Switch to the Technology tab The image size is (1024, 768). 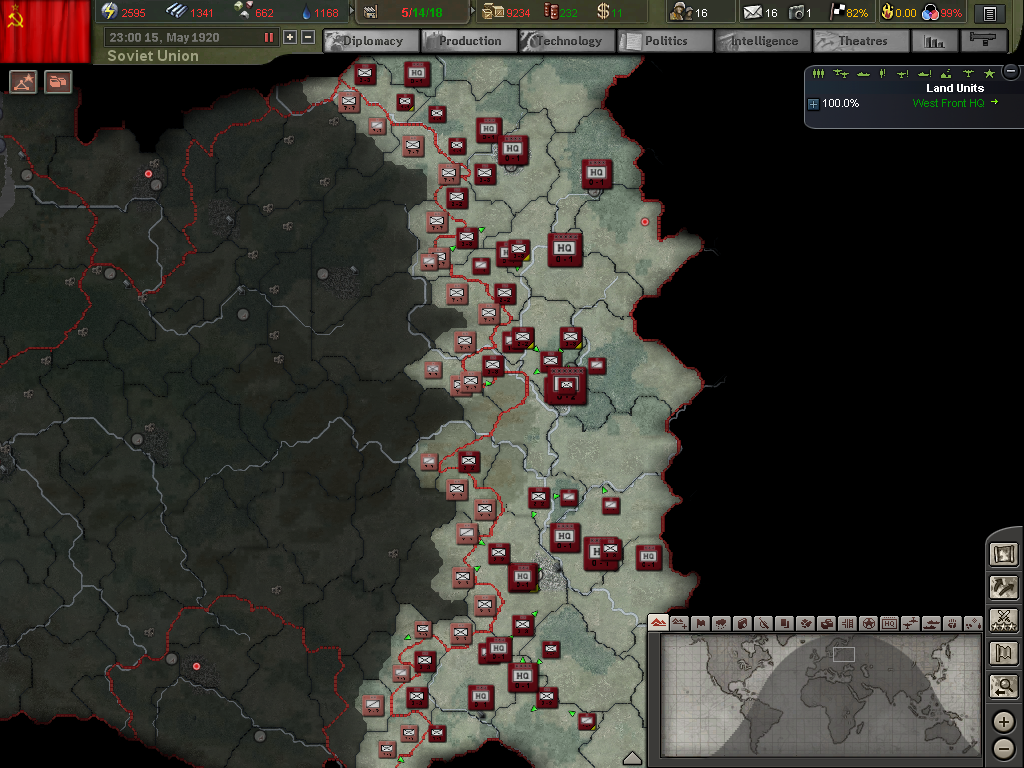(567, 41)
